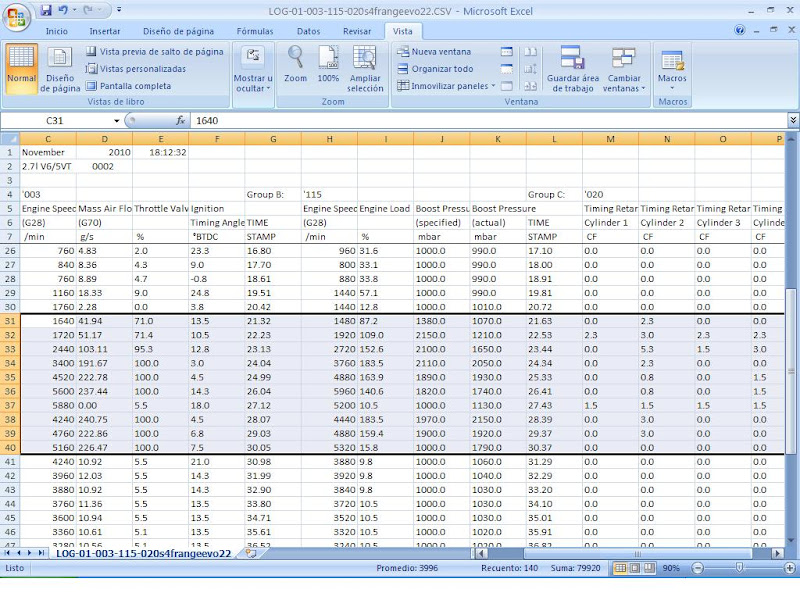Click the horizontal scrollbar thumb
The width and height of the screenshot is (800, 600).
pyautogui.click(x=638, y=554)
